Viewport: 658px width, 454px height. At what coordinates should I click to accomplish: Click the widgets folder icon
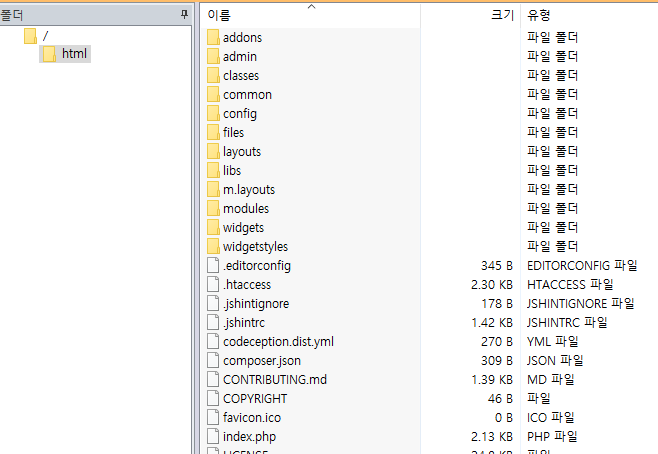point(213,227)
